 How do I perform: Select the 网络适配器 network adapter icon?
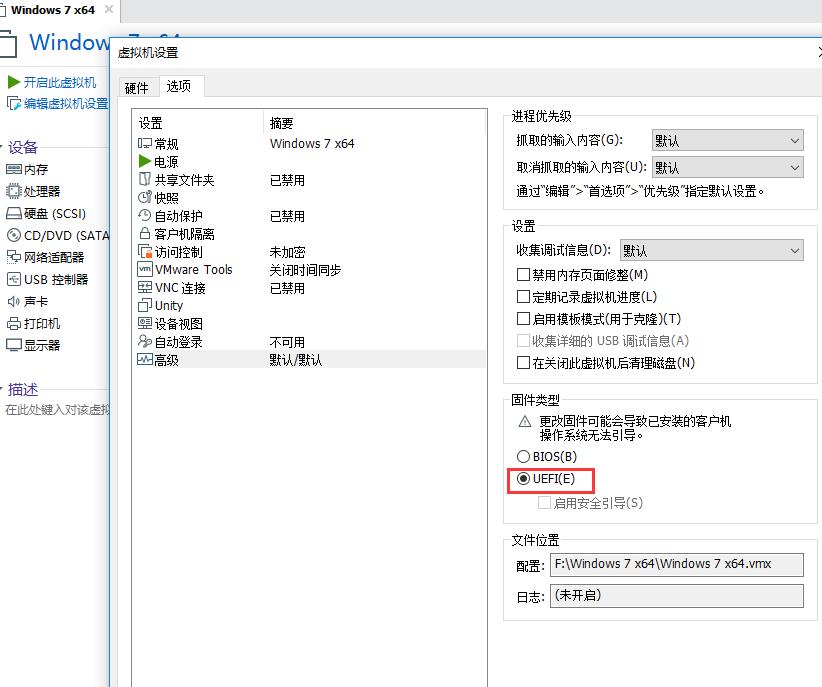pyautogui.click(x=14, y=257)
